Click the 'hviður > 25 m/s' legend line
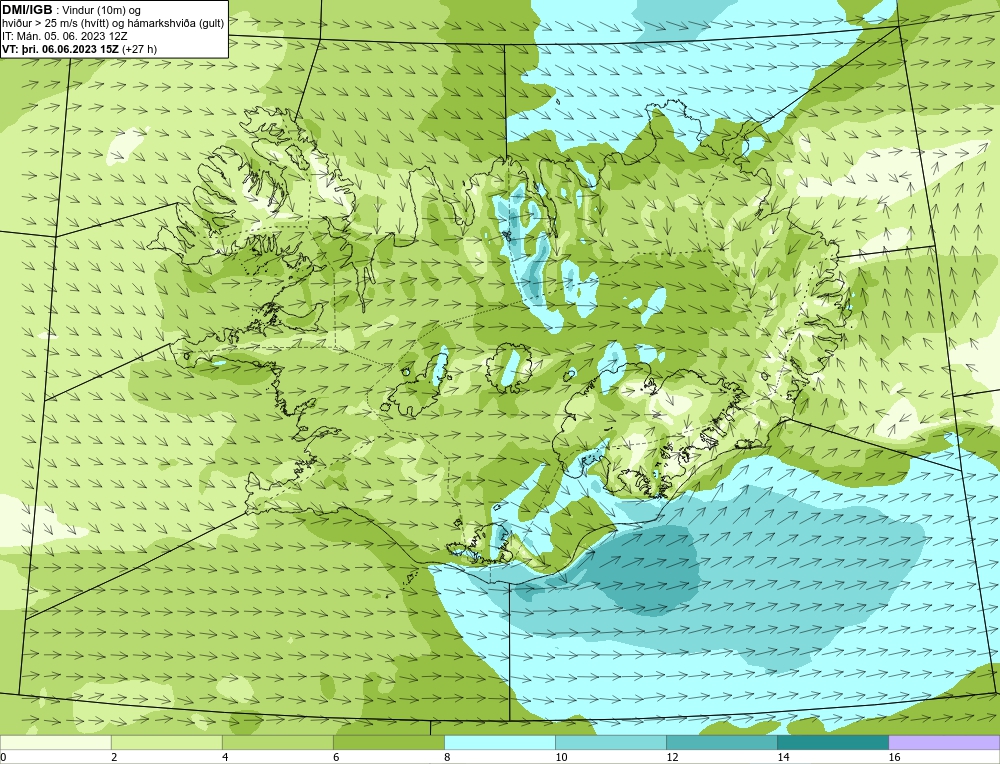 coord(113,23)
